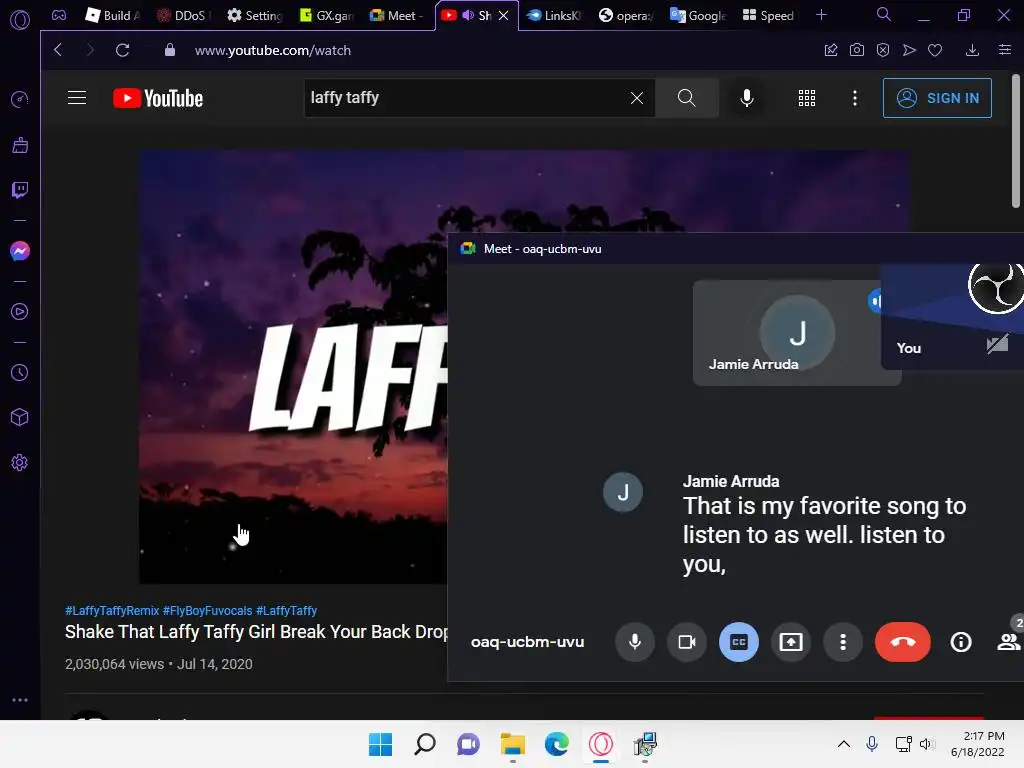Show hidden system tray icons
The height and width of the screenshot is (768, 1024).
click(844, 744)
